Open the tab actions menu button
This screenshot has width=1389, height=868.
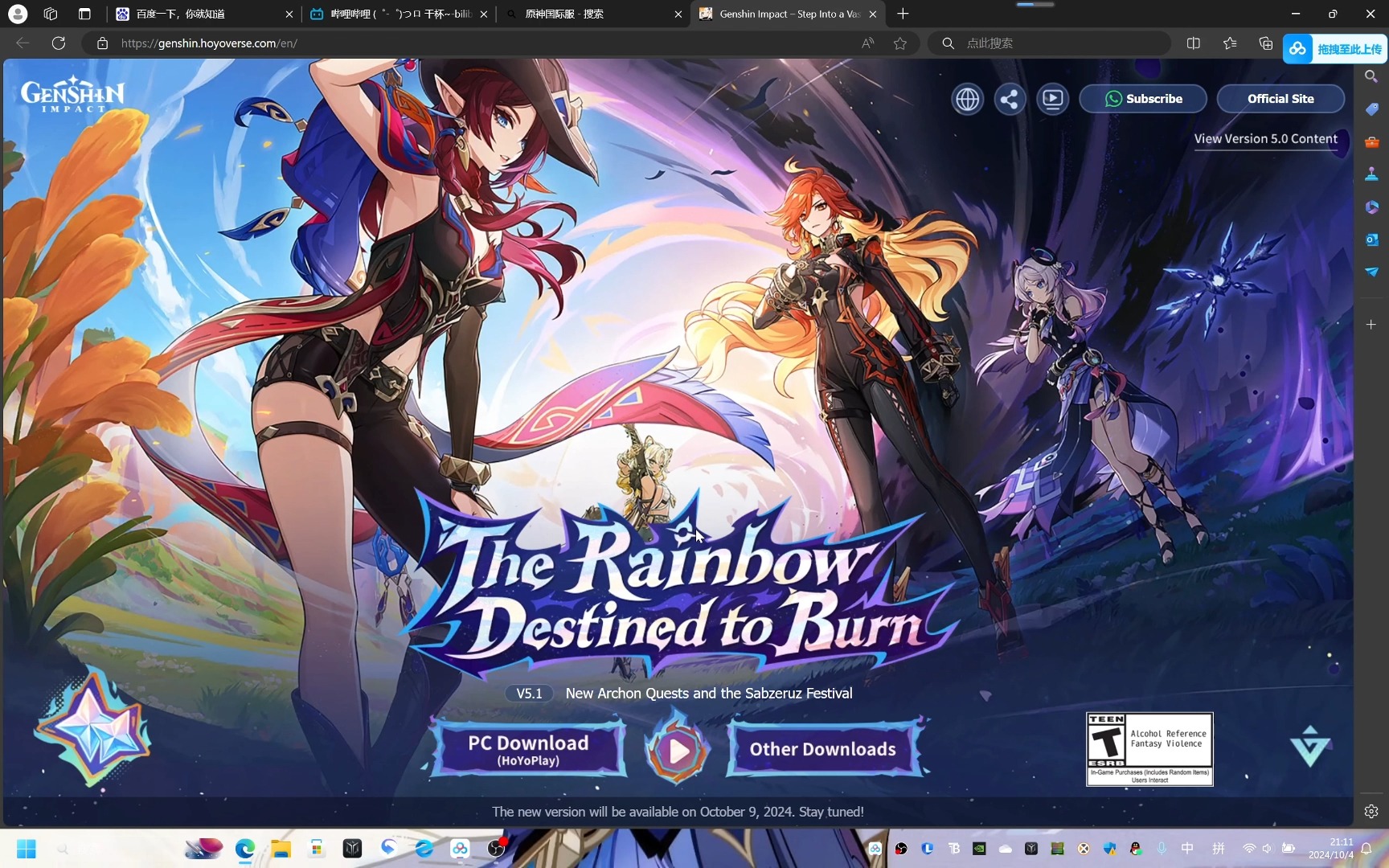coord(84,14)
